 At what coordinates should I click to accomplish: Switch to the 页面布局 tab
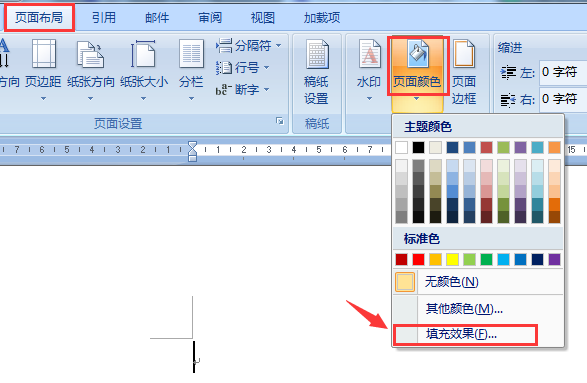[x=39, y=18]
